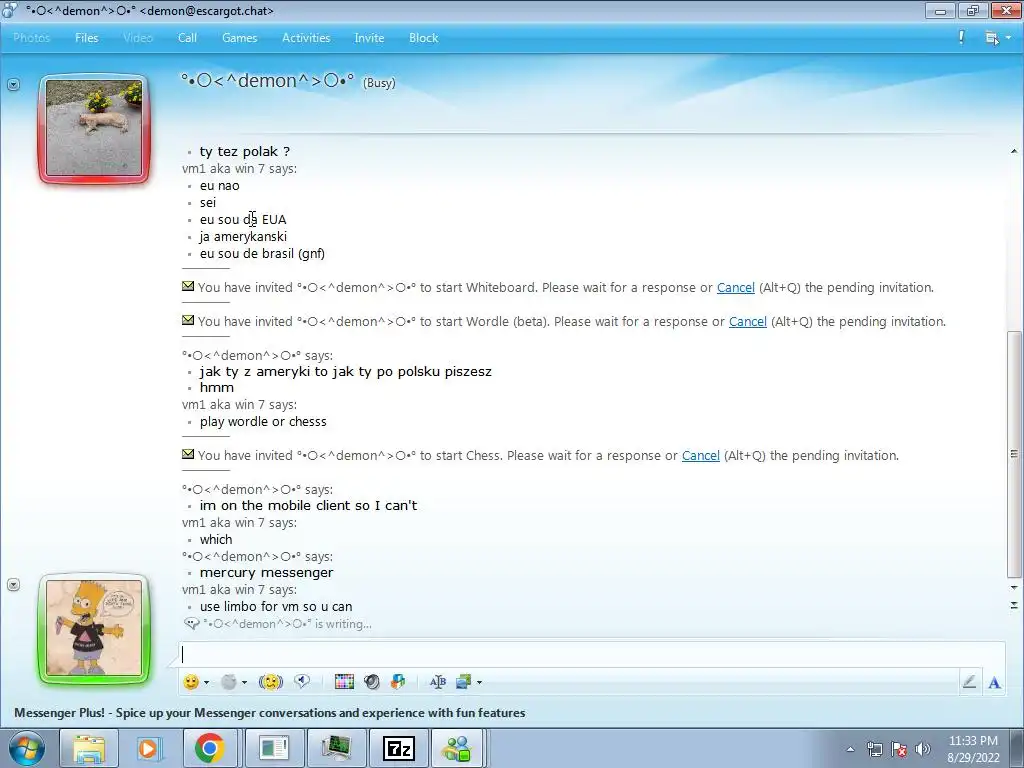The width and height of the screenshot is (1024, 768).
Task: Expand background picture dropdown arrow
Action: point(479,682)
